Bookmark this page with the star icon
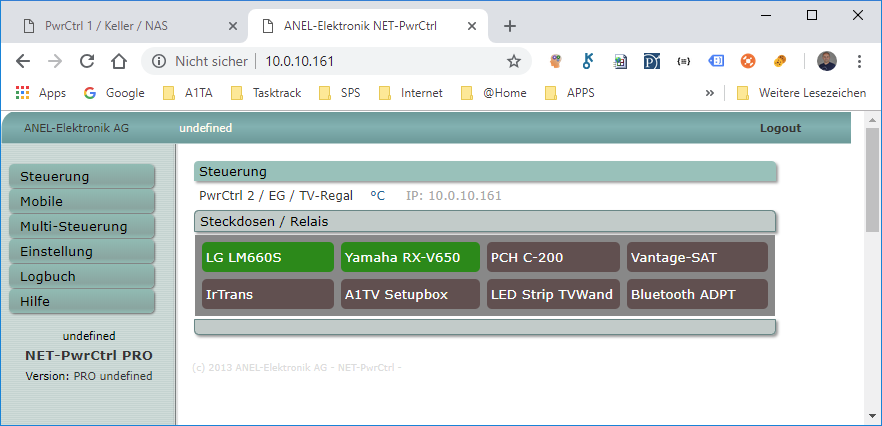 pos(514,61)
